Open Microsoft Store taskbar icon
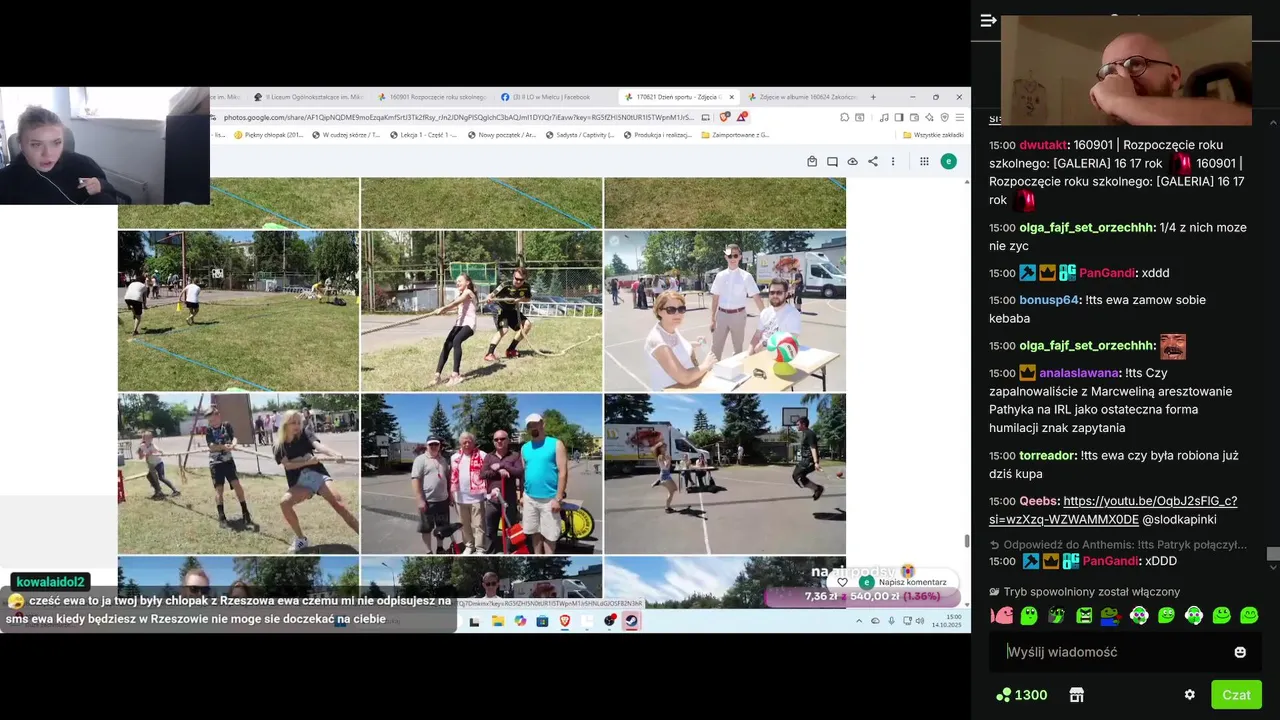Viewport: 1280px width, 720px height. [x=542, y=621]
